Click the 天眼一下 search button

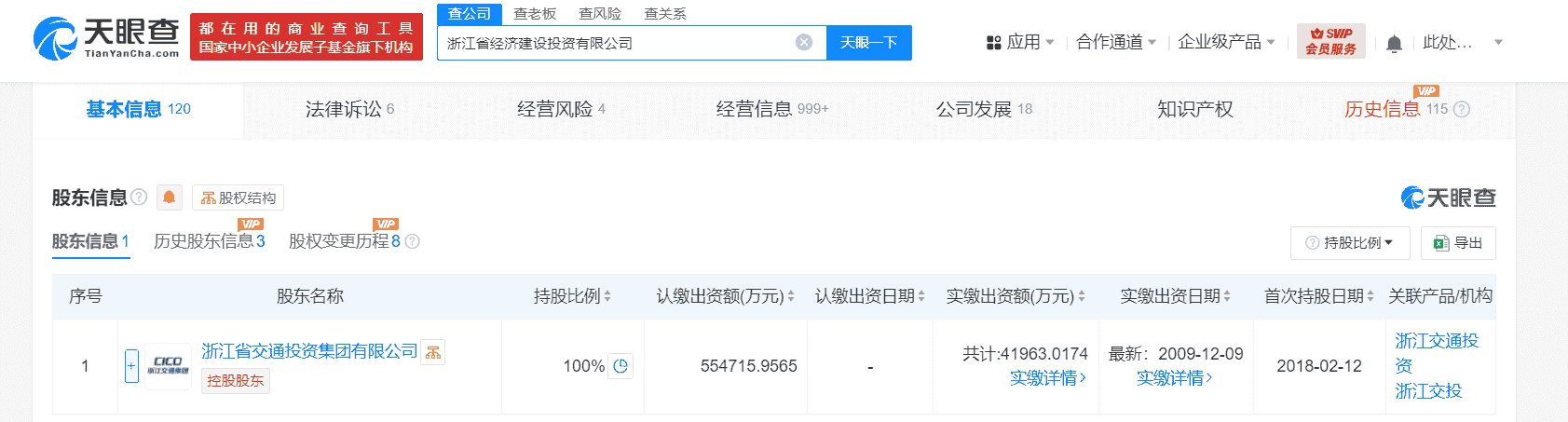pos(868,43)
